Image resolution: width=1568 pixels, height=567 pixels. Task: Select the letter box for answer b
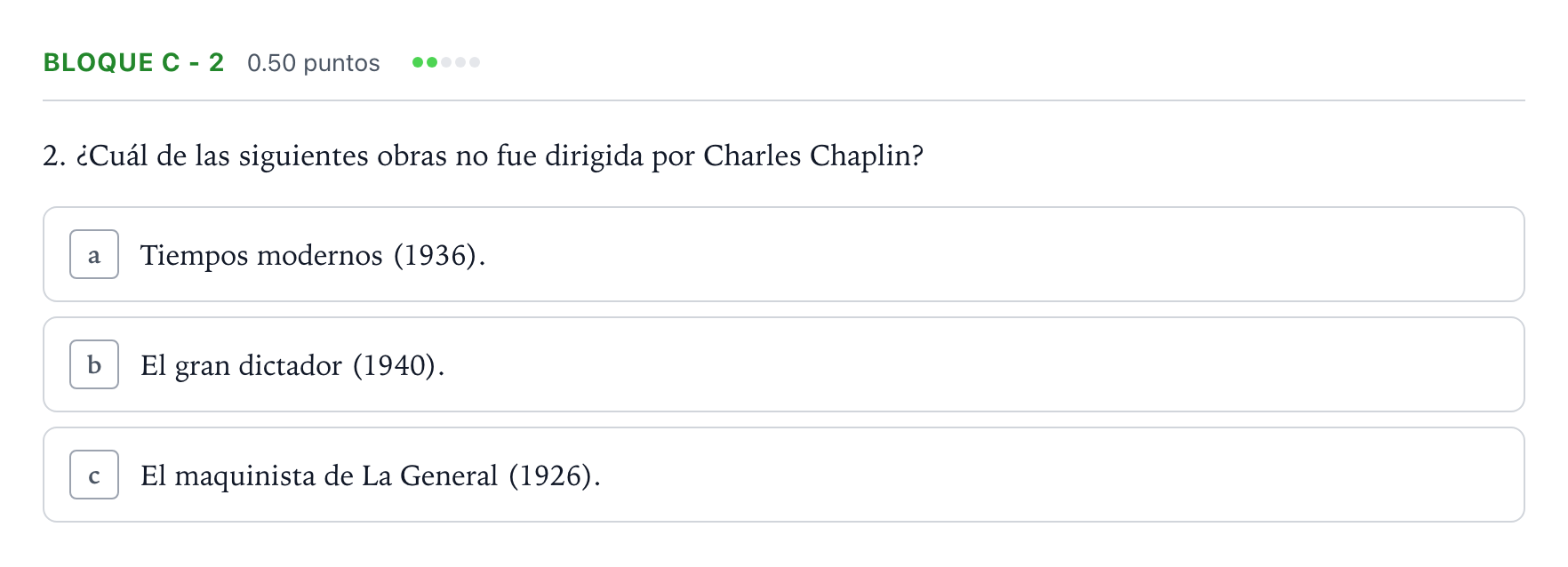[x=94, y=364]
